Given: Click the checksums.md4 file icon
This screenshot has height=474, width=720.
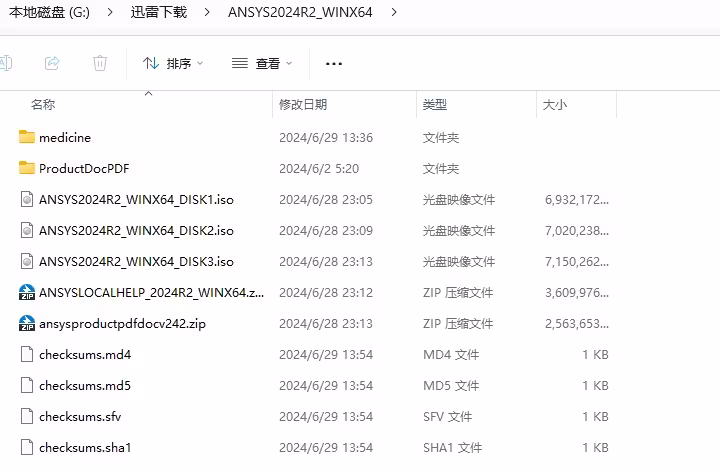Looking at the screenshot, I should (27, 354).
